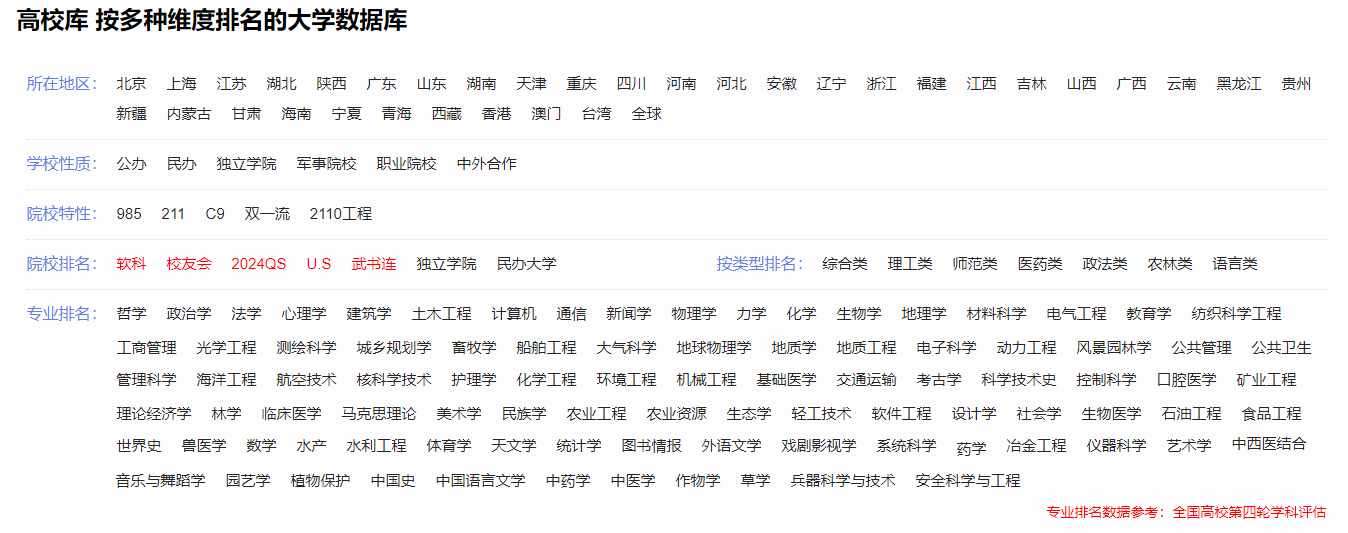The image size is (1348, 533).
Task: Open the 全国高校第四轮学科评估 reference link
Action: coord(1249,512)
